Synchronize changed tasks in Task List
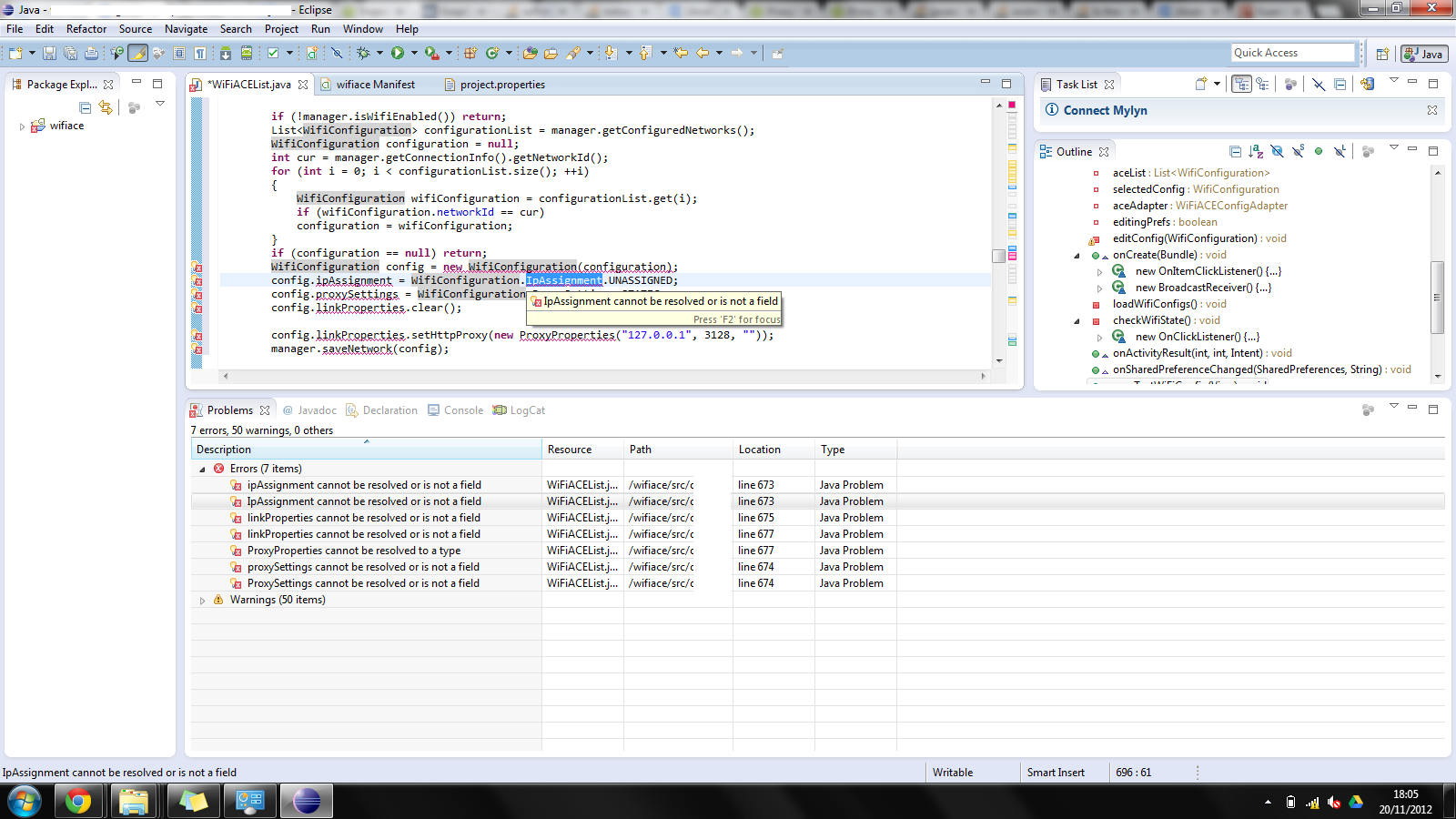 1367,85
